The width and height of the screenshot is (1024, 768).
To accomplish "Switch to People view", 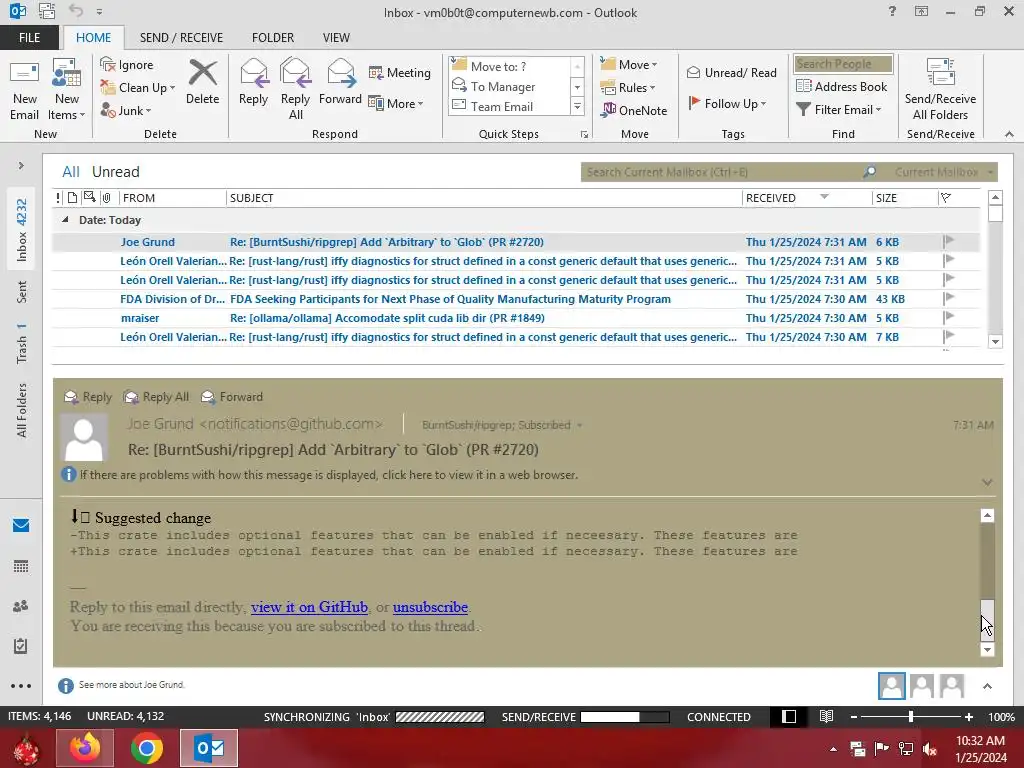I will click(x=21, y=606).
